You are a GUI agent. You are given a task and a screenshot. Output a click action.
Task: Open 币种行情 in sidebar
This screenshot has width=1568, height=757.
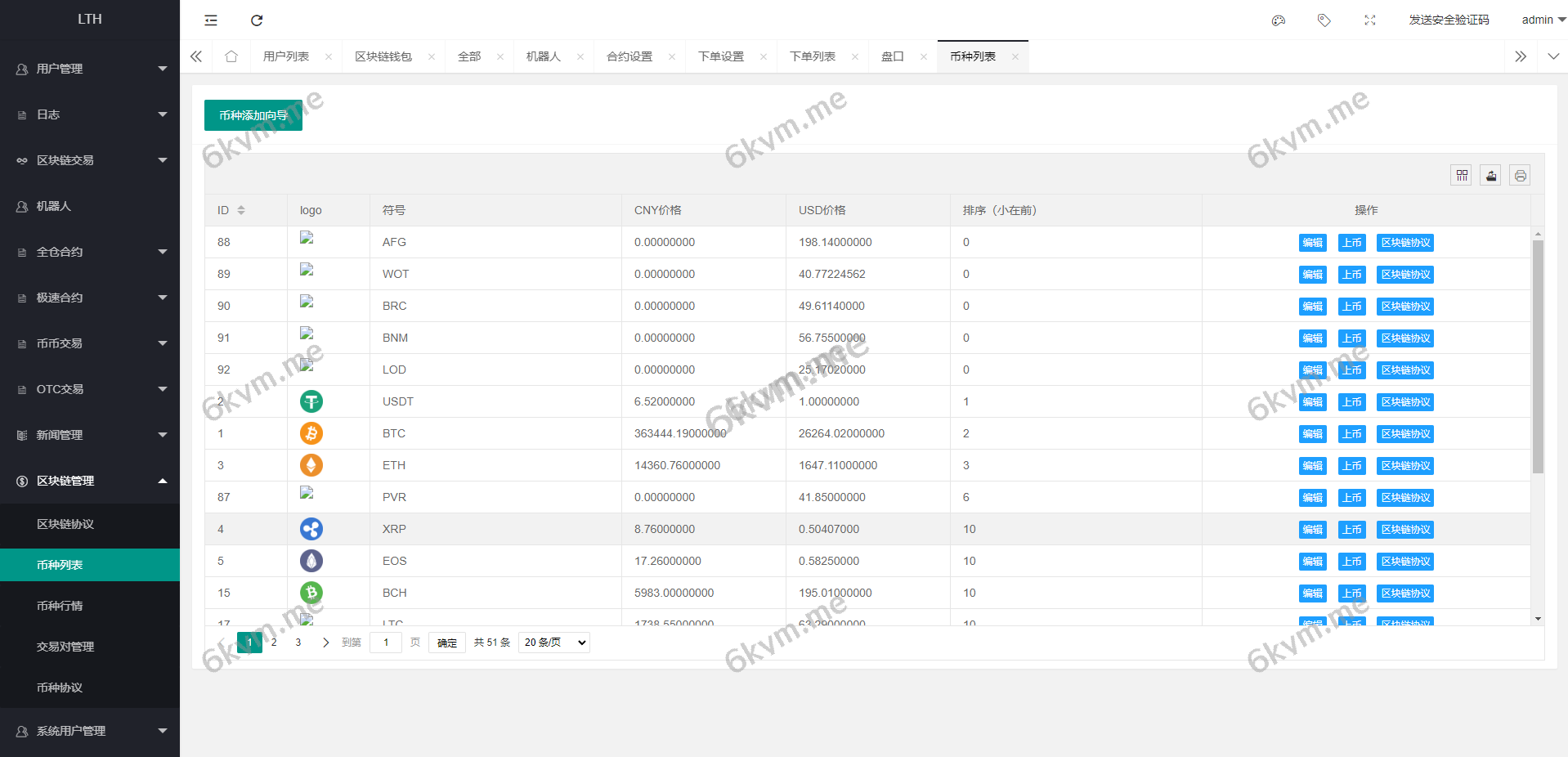(x=60, y=606)
